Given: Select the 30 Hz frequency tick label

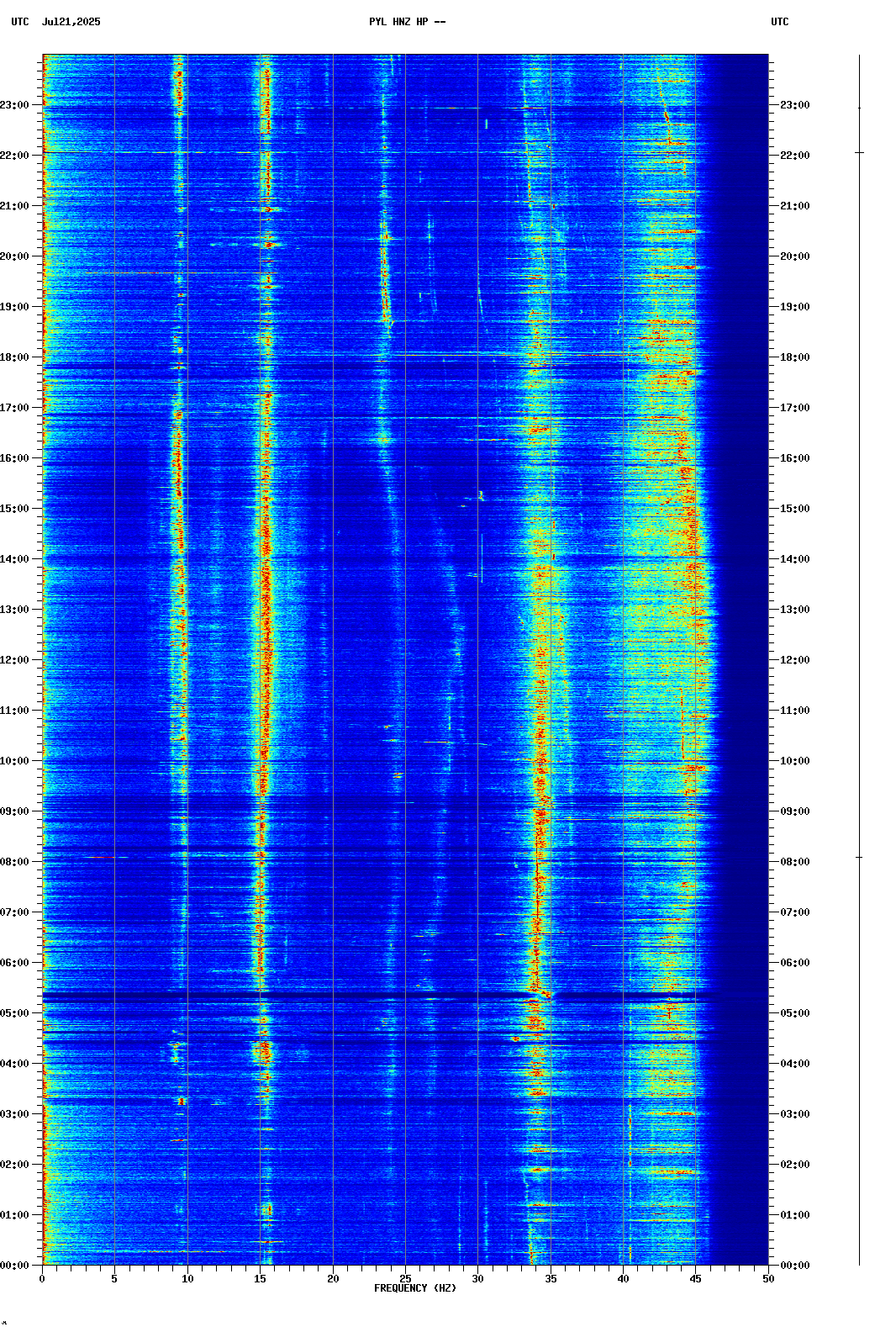Looking at the screenshot, I should (477, 1279).
